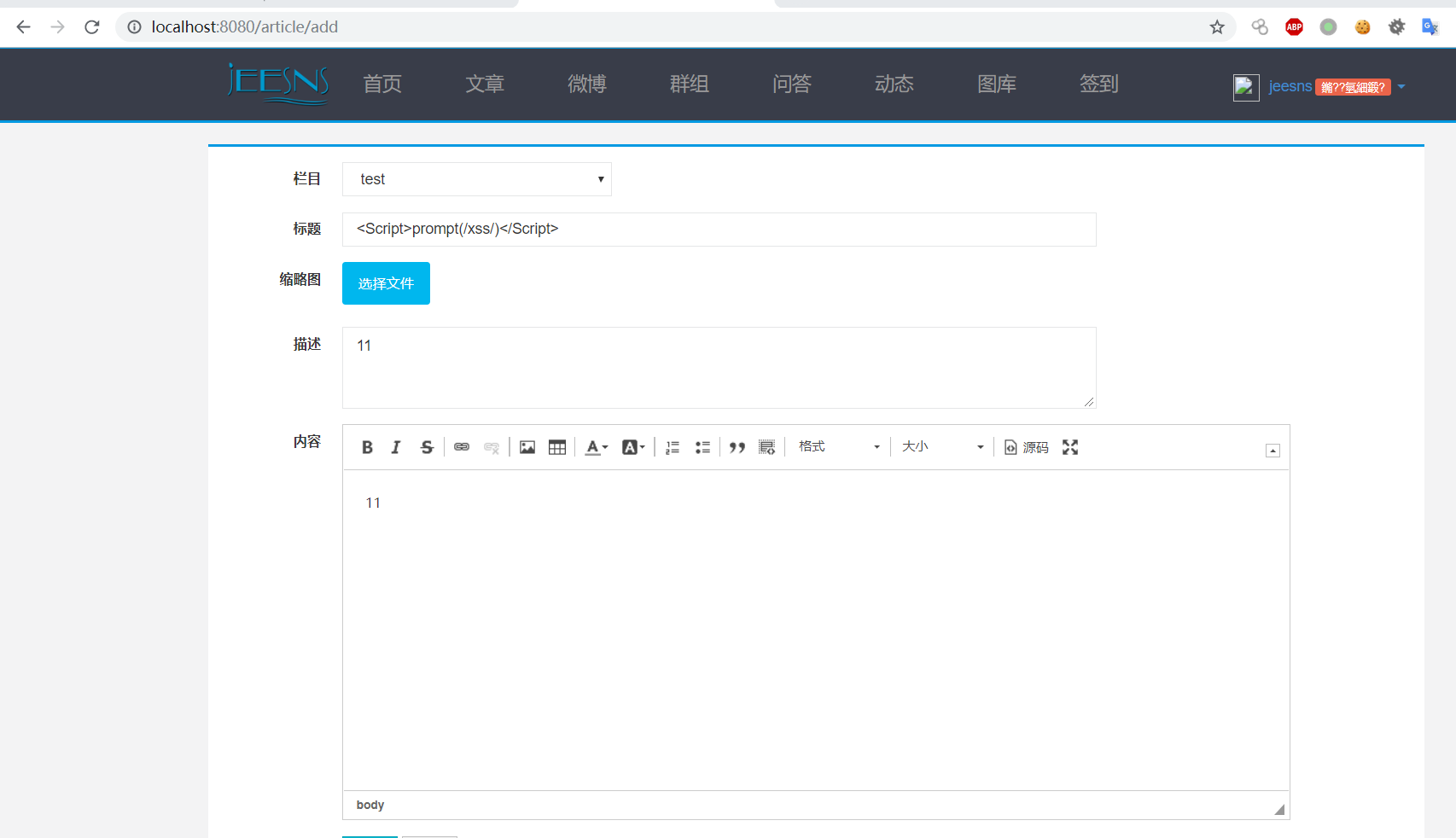Expand the 大小 font size dropdown
Viewport: 1456px width, 838px height.
pos(943,447)
